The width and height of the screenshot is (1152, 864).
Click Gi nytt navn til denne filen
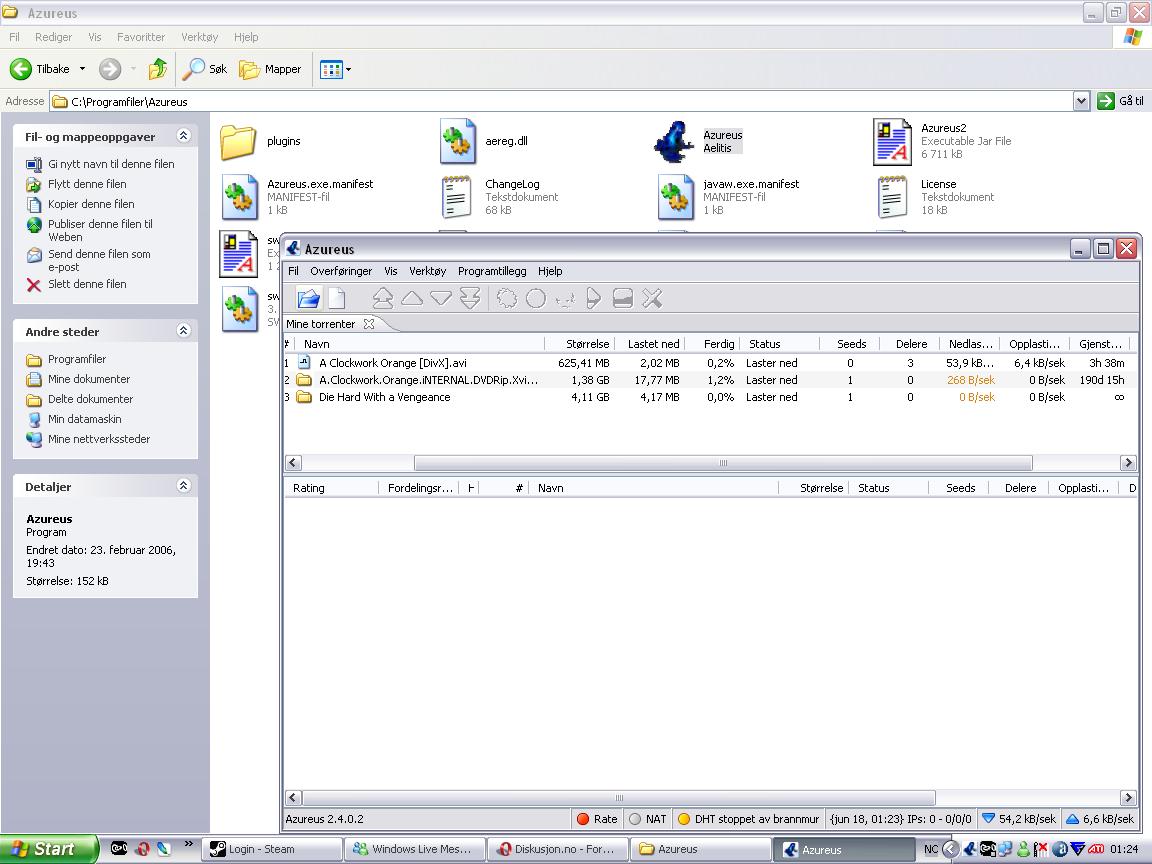(x=111, y=164)
